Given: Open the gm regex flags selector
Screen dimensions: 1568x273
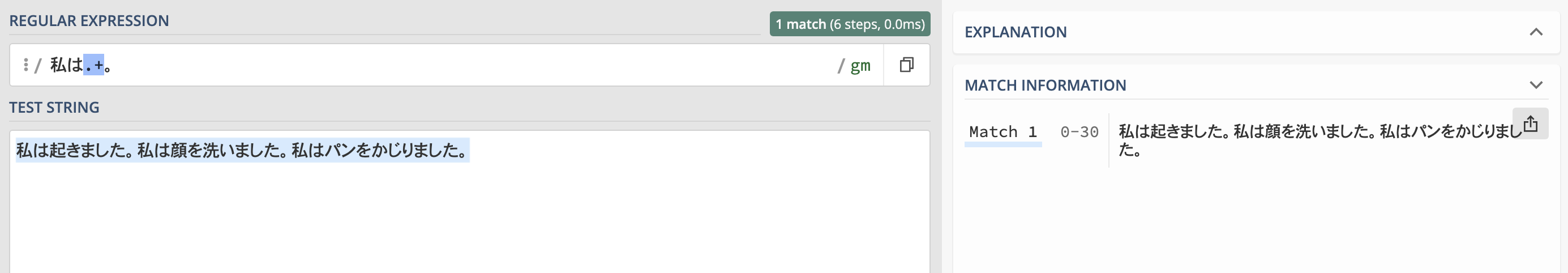Looking at the screenshot, I should 859,65.
